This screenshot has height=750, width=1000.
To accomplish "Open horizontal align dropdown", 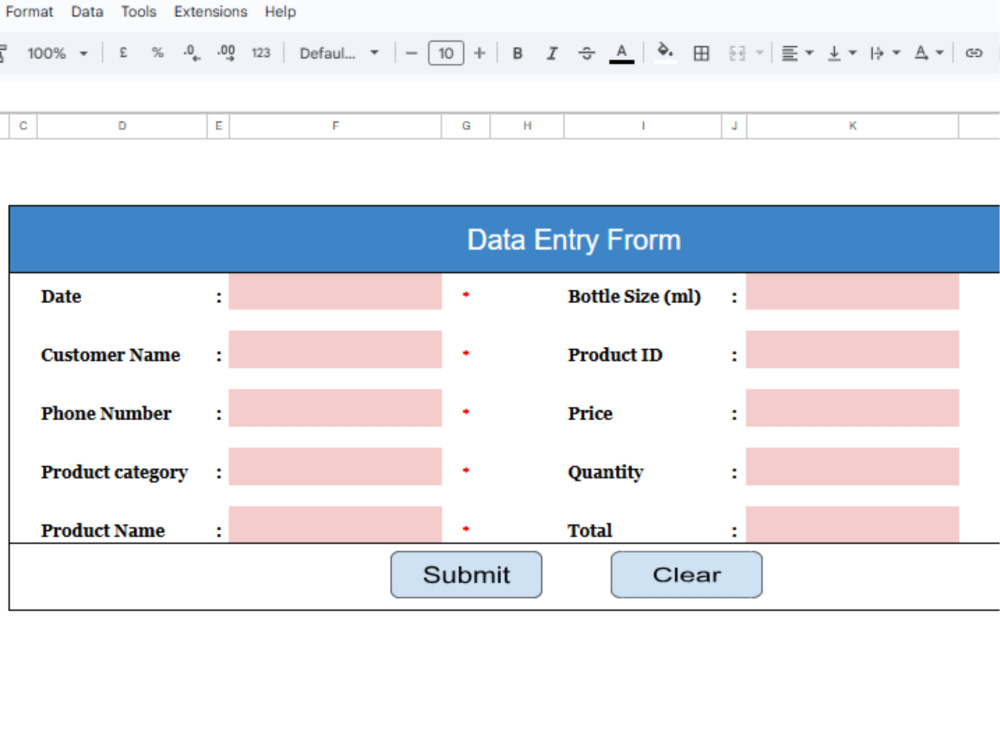I will click(x=797, y=53).
